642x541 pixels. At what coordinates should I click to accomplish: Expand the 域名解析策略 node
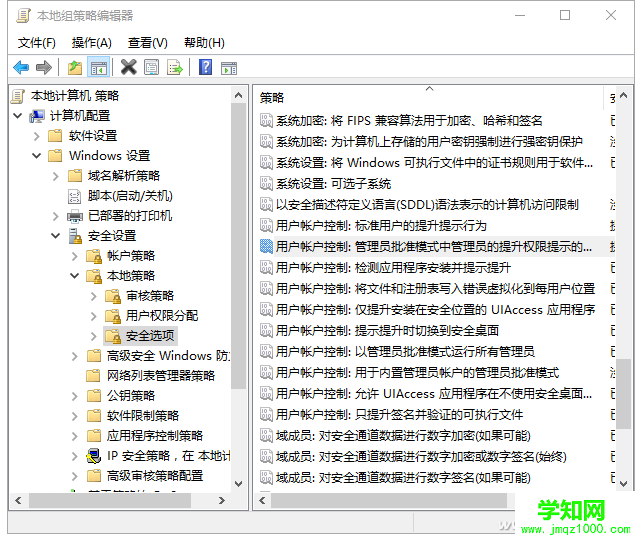point(56,176)
